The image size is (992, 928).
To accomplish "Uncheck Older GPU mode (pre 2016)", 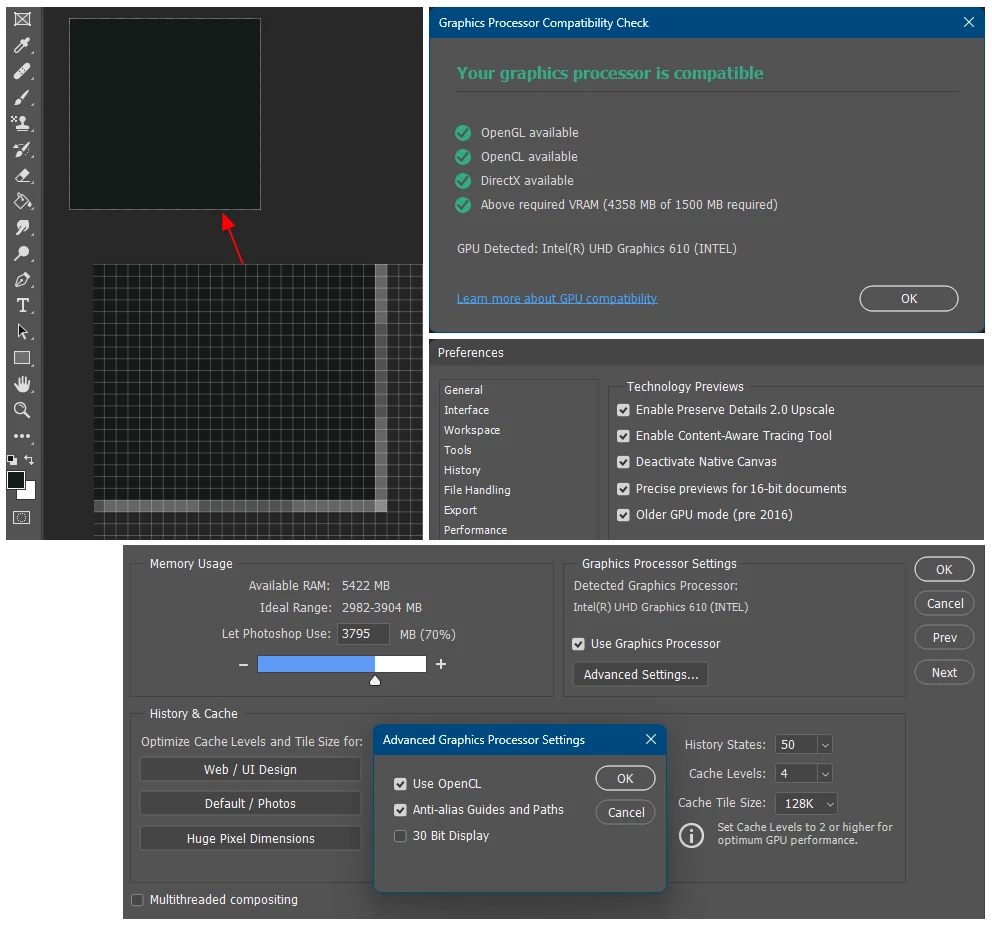I will (x=623, y=515).
